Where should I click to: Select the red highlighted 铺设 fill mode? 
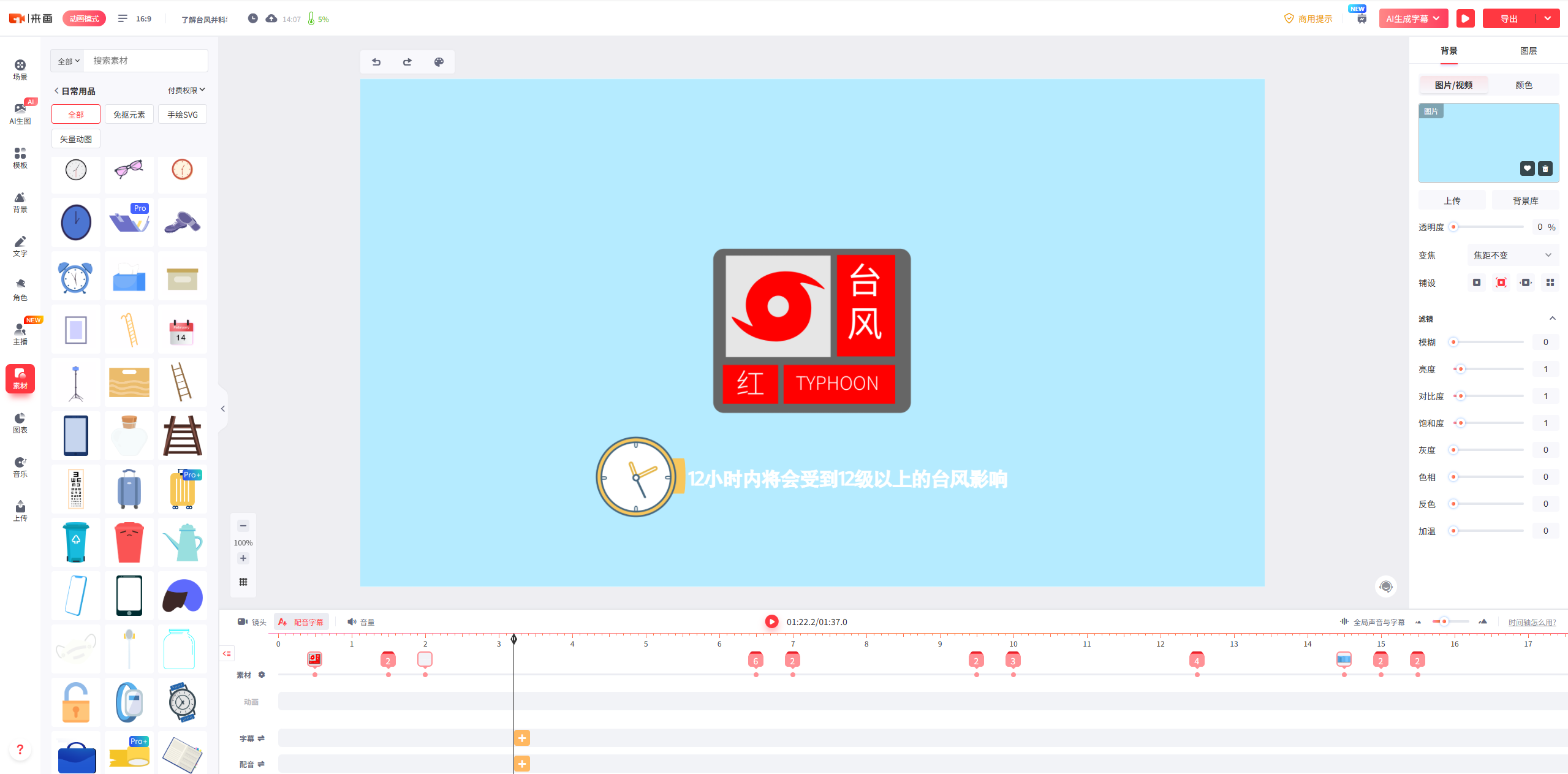[1501, 283]
